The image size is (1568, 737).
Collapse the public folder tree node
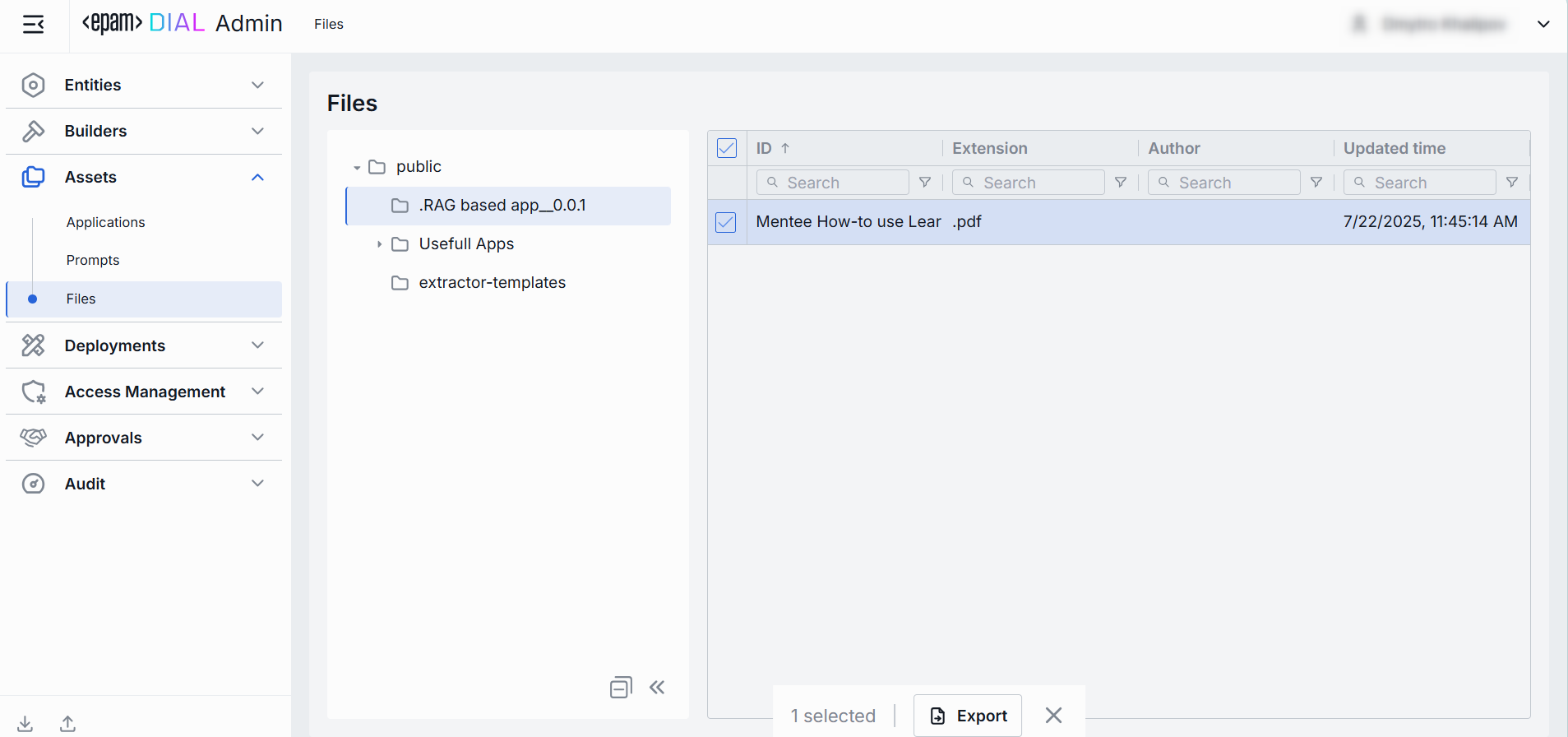point(357,168)
